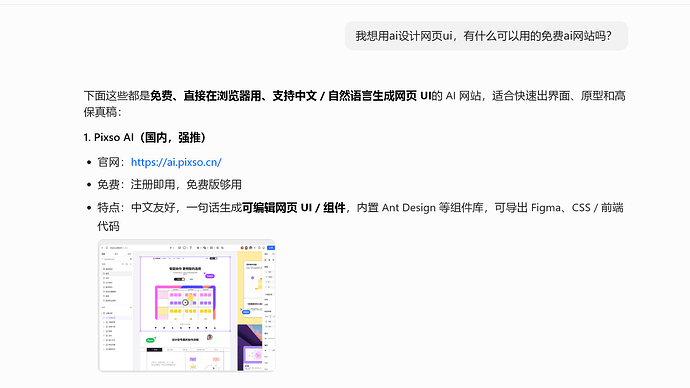Select the user message bubble about free AI sites
This screenshot has height=388, width=690.
point(486,36)
